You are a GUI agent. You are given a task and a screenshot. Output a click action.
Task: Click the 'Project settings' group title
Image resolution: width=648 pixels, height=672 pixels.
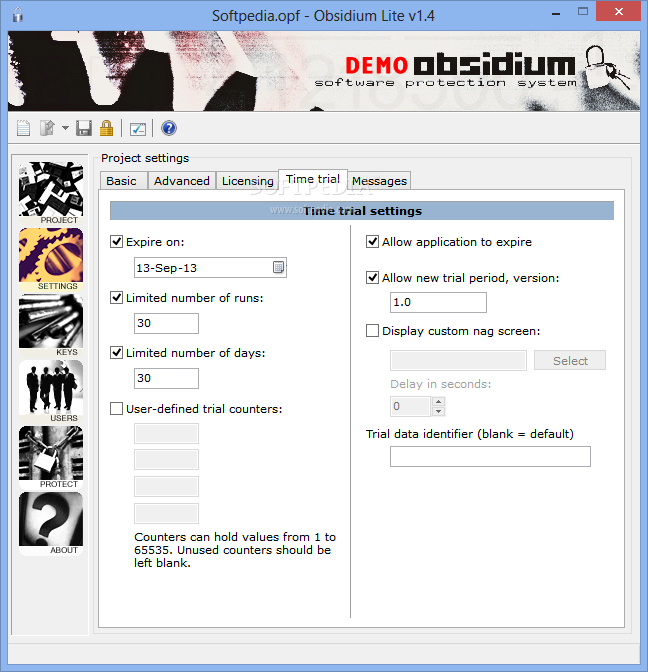pyautogui.click(x=145, y=158)
